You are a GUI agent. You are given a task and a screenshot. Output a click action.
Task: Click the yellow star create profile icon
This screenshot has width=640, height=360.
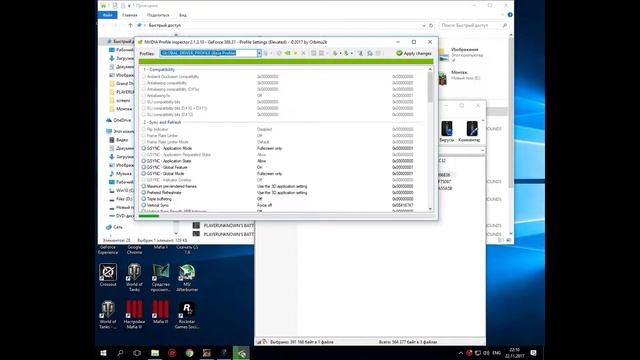point(296,53)
